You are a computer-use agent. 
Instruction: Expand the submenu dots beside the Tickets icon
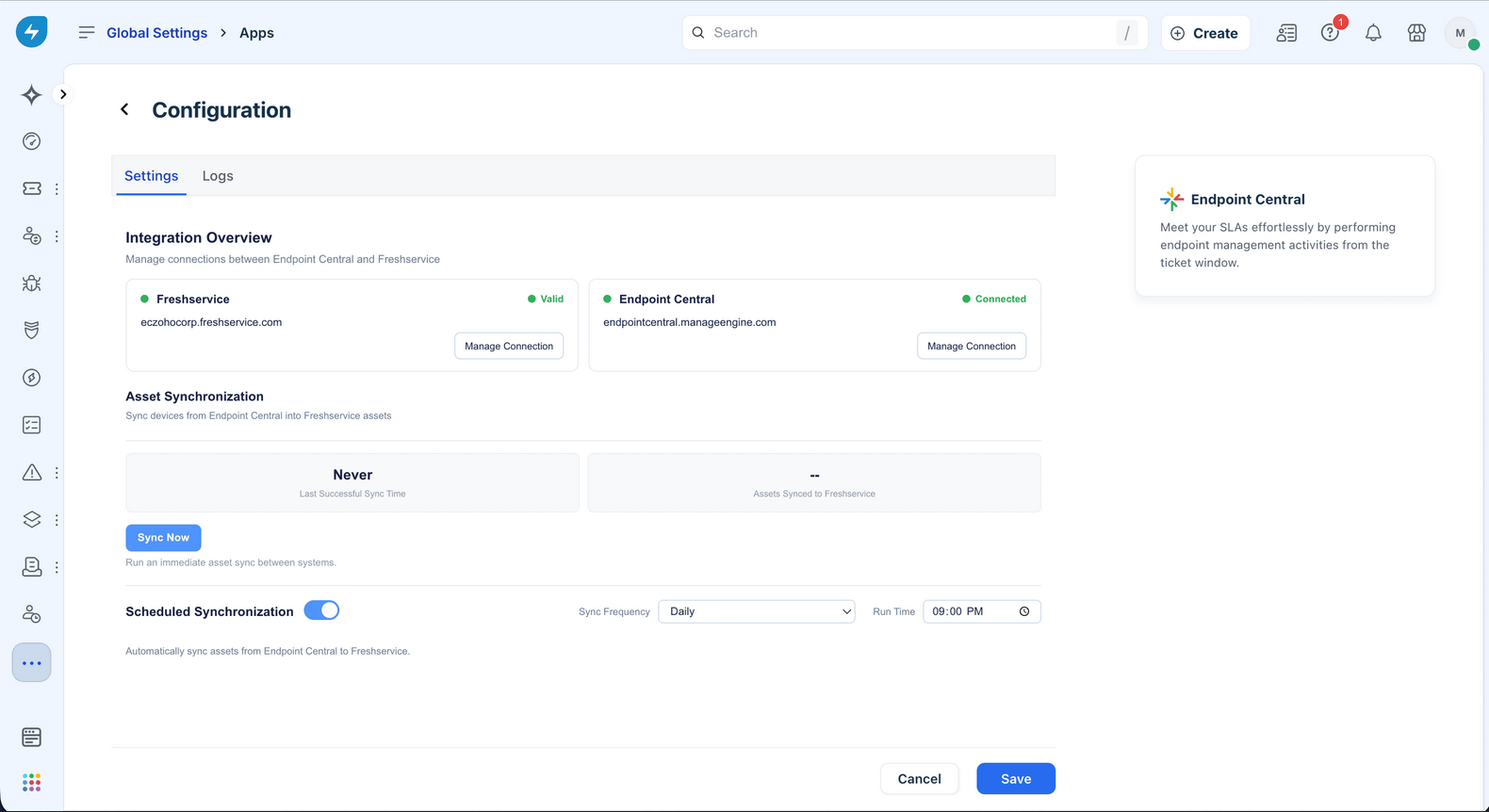tap(57, 188)
